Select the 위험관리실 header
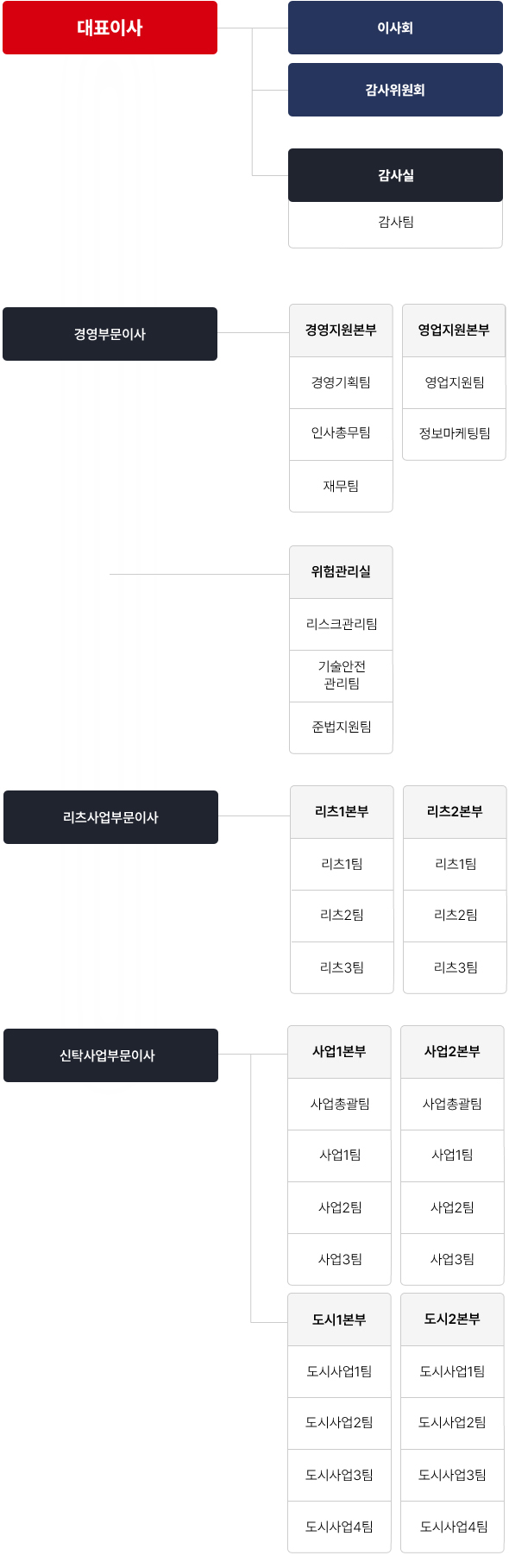This screenshot has height=1568, width=509. [x=341, y=572]
